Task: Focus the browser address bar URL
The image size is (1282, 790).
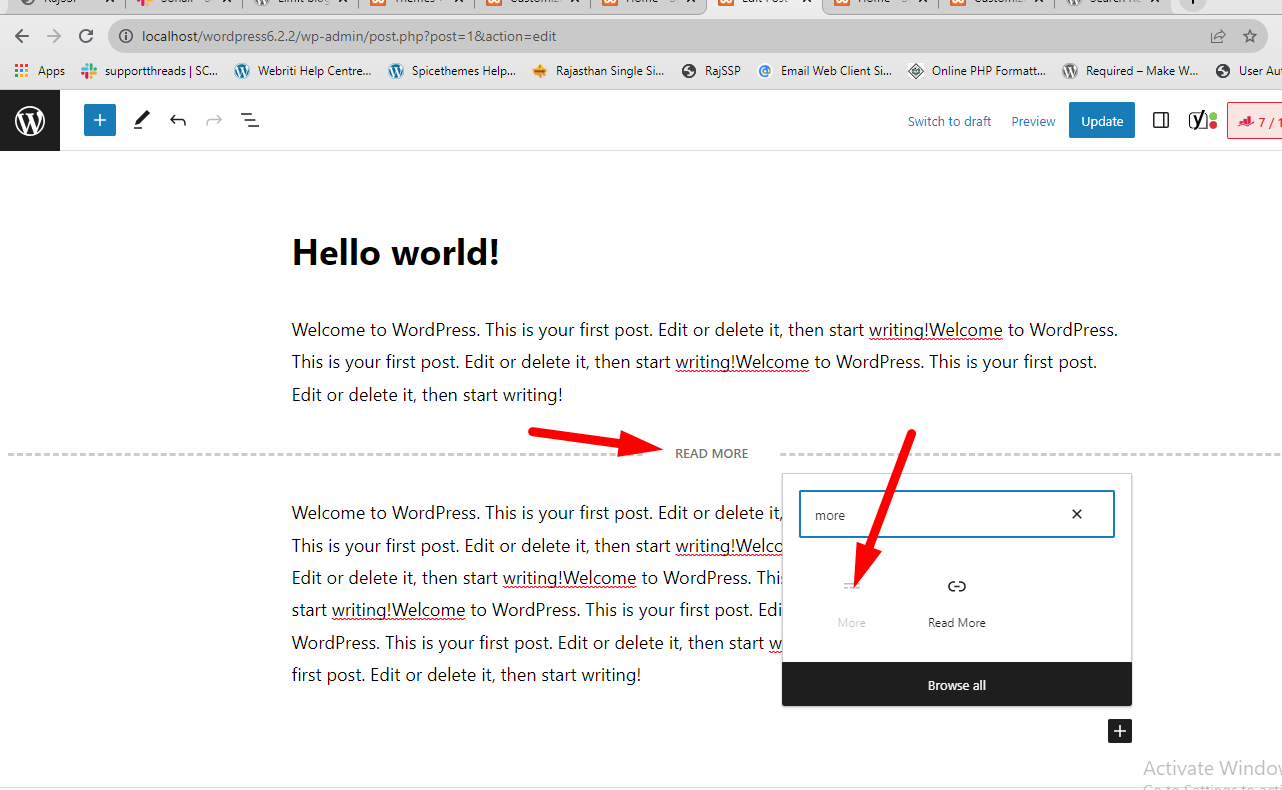Action: click(349, 36)
